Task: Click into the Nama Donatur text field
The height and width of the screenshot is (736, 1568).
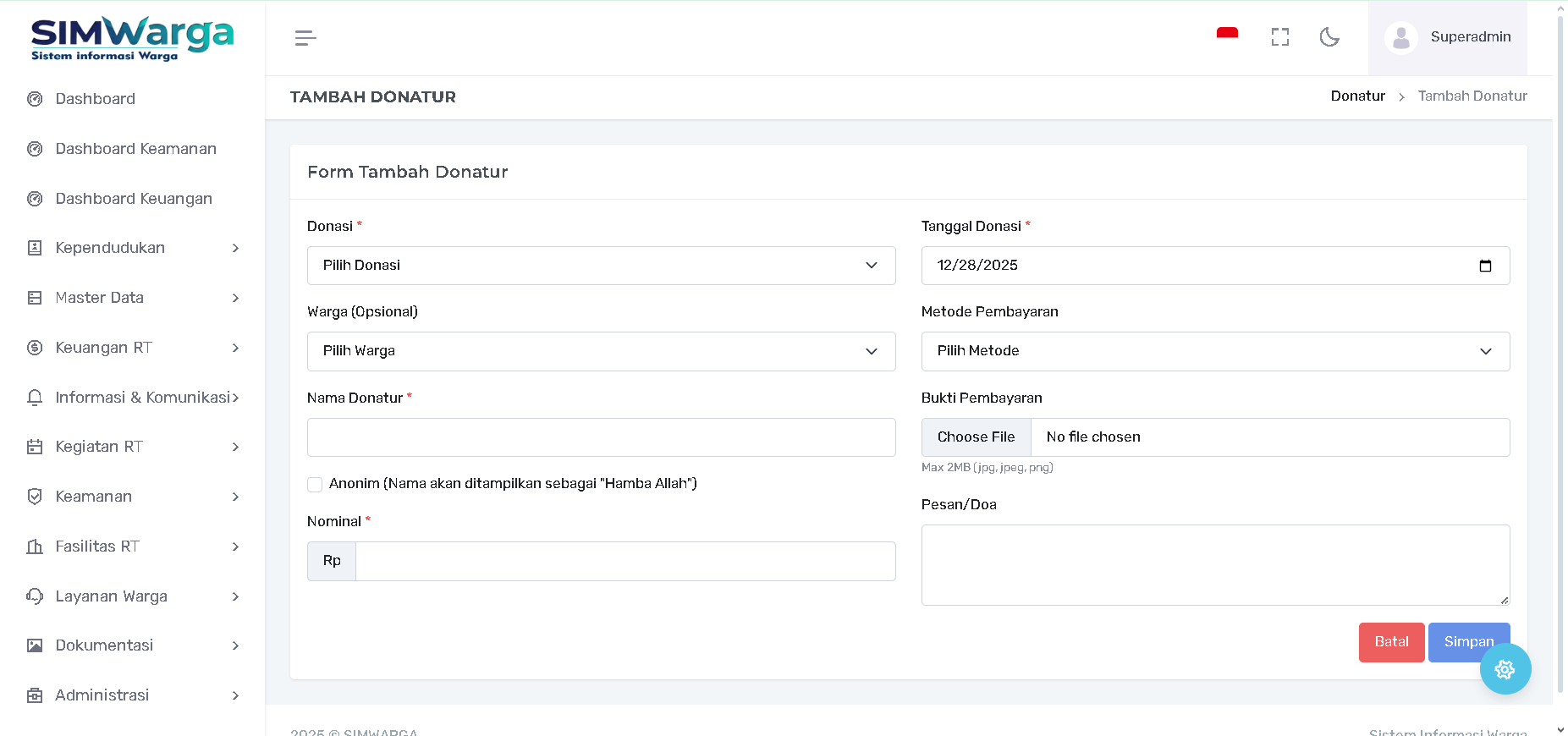Action: (x=601, y=437)
